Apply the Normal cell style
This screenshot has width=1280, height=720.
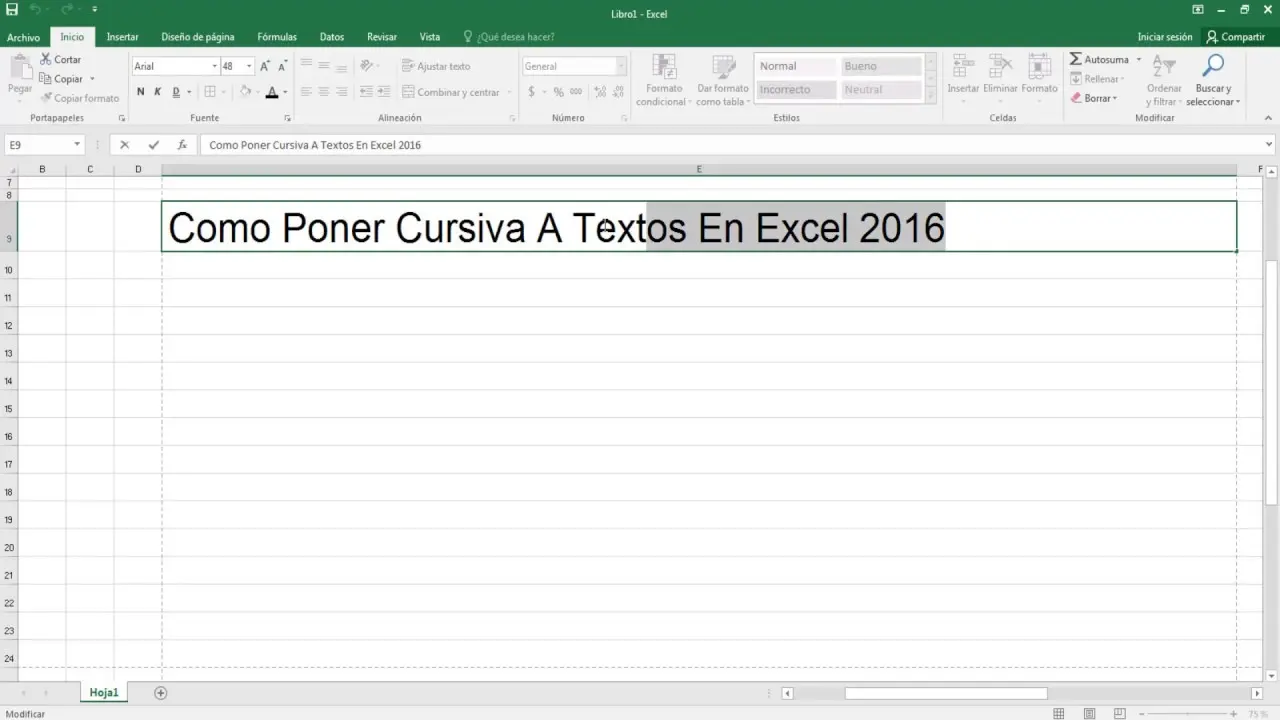pos(795,66)
